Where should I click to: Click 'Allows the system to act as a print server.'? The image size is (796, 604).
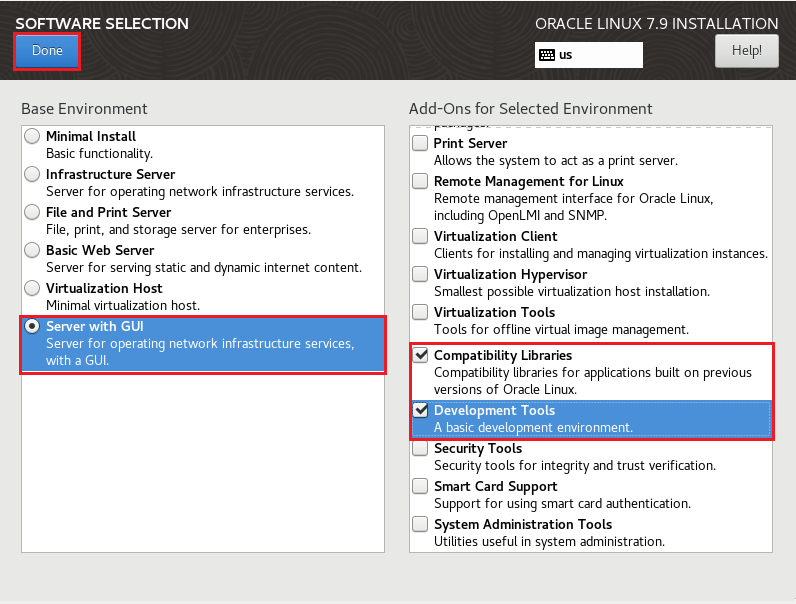(555, 161)
